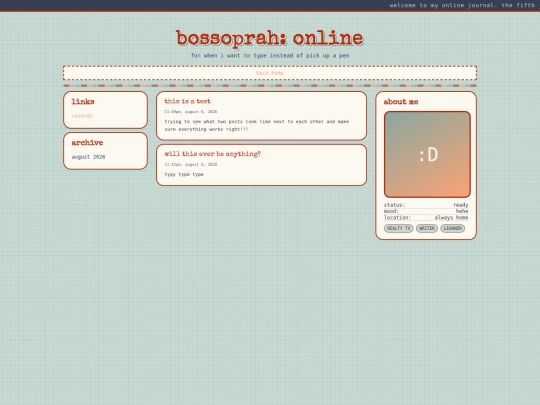Click the 'back home' navigation link

click(270, 73)
